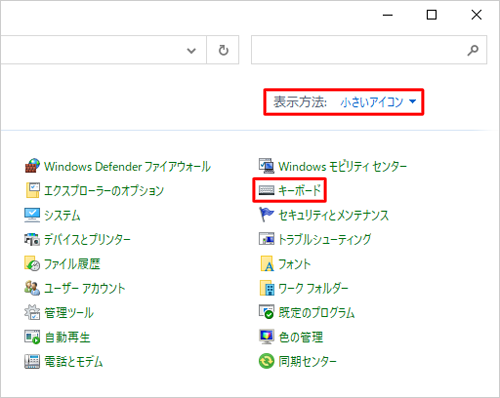The height and width of the screenshot is (398, 500).
Task: Open the 色の管理 icon
Action: pos(267,337)
